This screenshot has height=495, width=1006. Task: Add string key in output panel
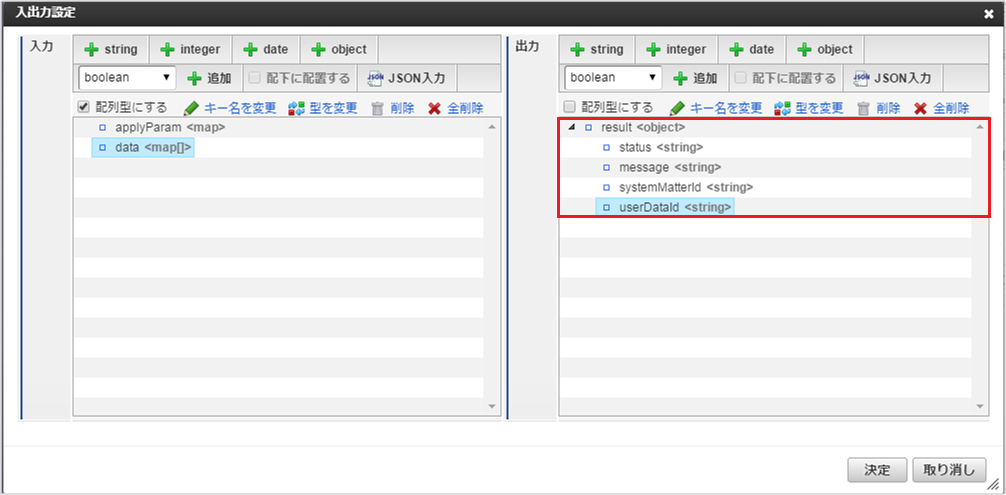click(x=597, y=49)
